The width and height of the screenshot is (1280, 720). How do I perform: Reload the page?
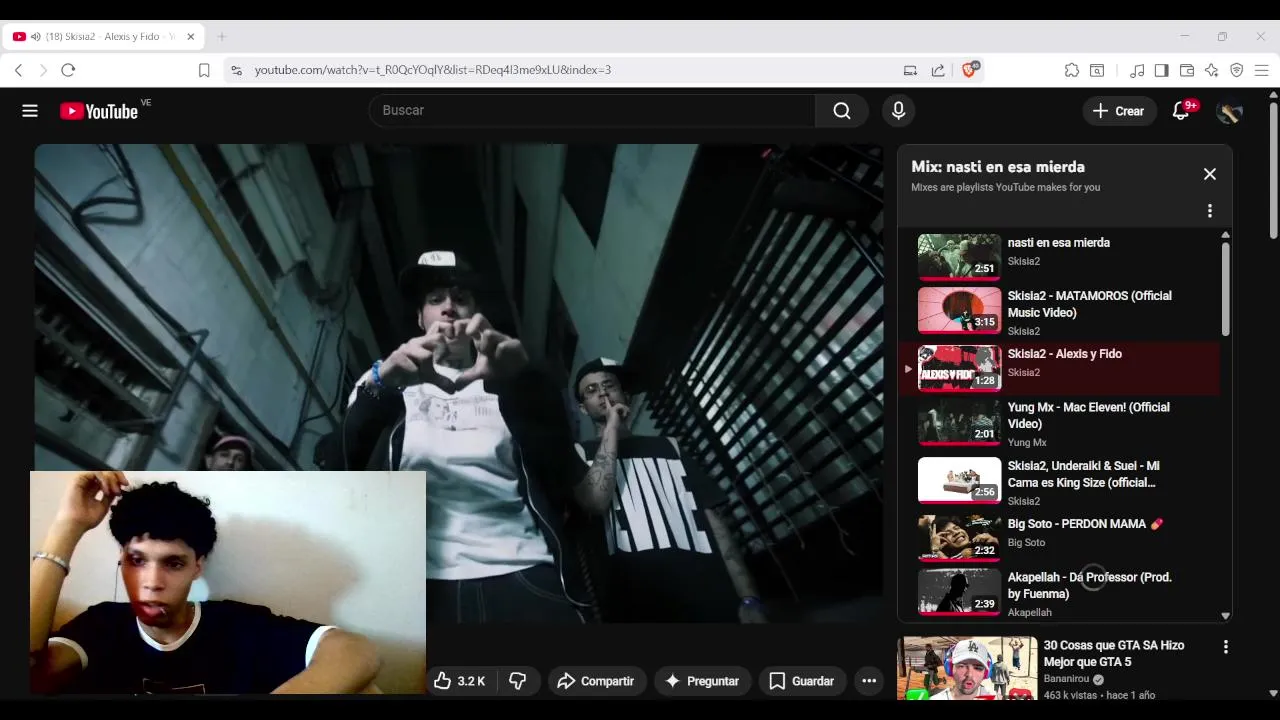[x=68, y=70]
